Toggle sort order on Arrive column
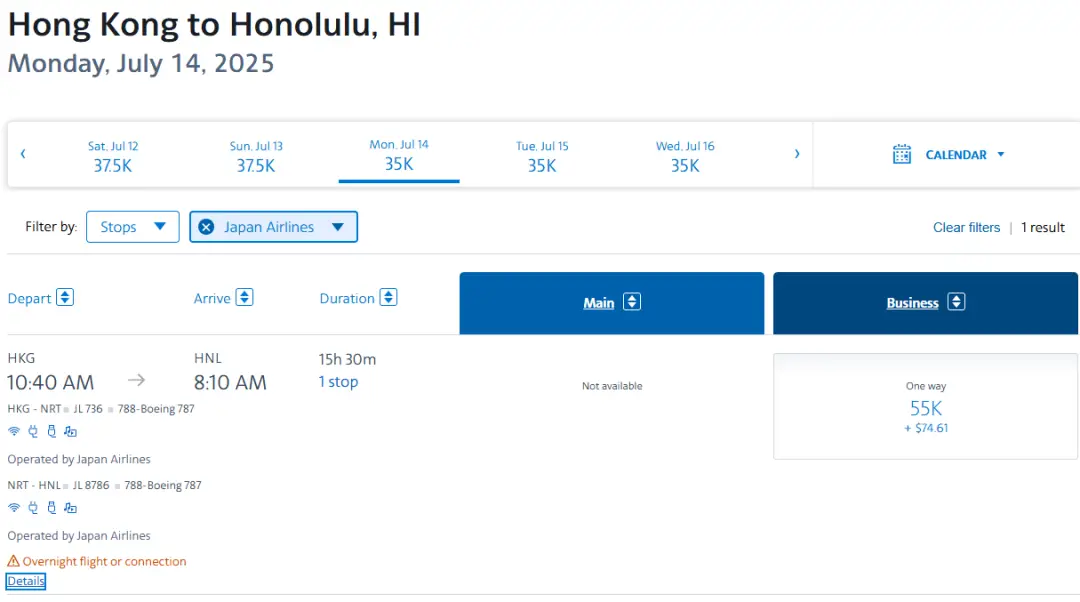Viewport: 1080px width, 602px height. tap(244, 297)
